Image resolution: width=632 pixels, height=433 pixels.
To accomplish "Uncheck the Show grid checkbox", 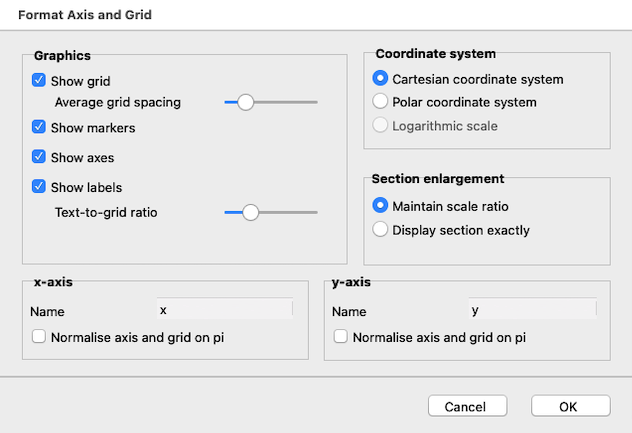I will [39, 80].
